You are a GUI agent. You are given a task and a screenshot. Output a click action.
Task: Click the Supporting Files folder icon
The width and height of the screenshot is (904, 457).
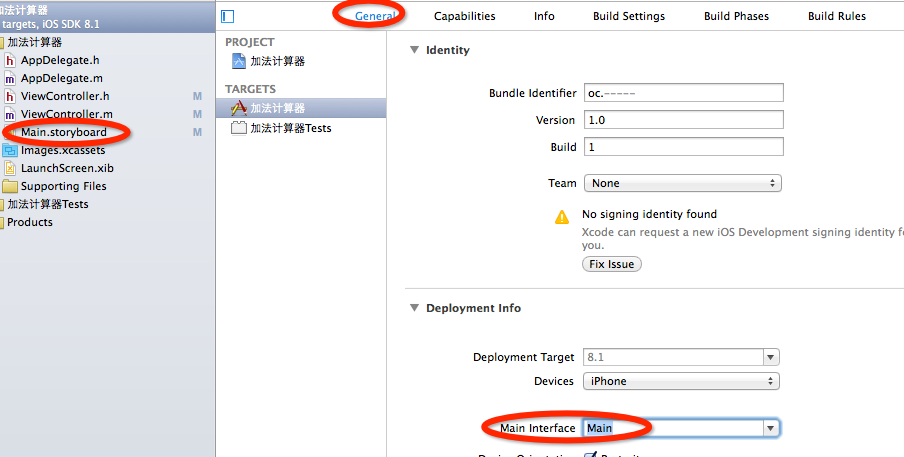click(x=10, y=186)
